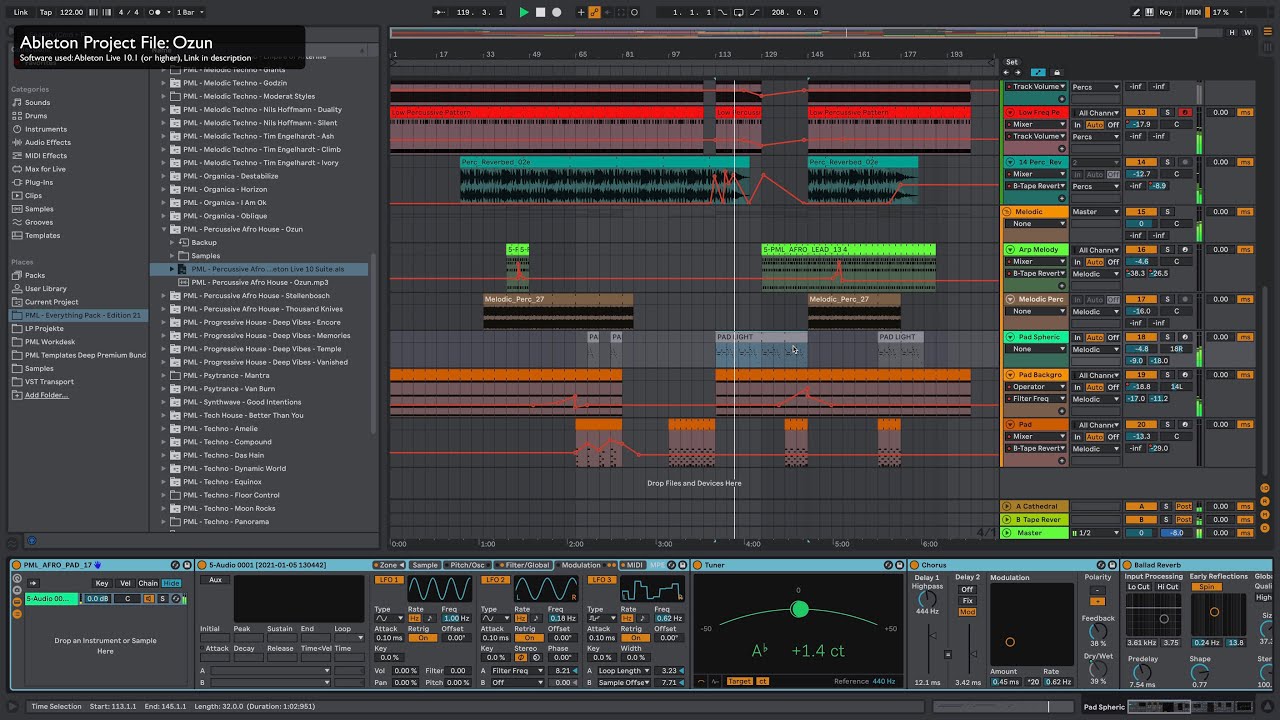Viewport: 1280px width, 720px height.
Task: Click the Hide button in rack chain list
Action: click(x=172, y=583)
